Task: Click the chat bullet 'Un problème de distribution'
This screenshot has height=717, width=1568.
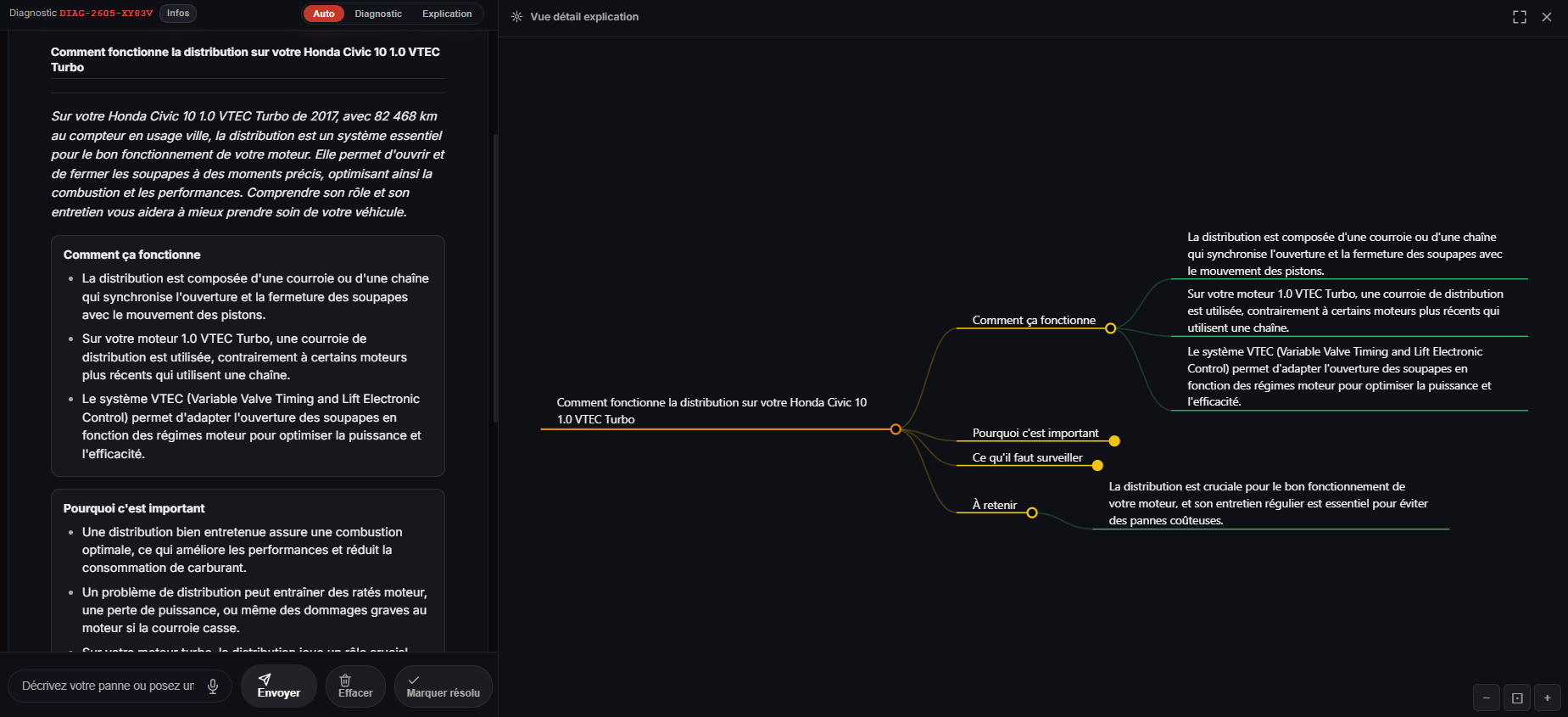Action: pos(254,610)
